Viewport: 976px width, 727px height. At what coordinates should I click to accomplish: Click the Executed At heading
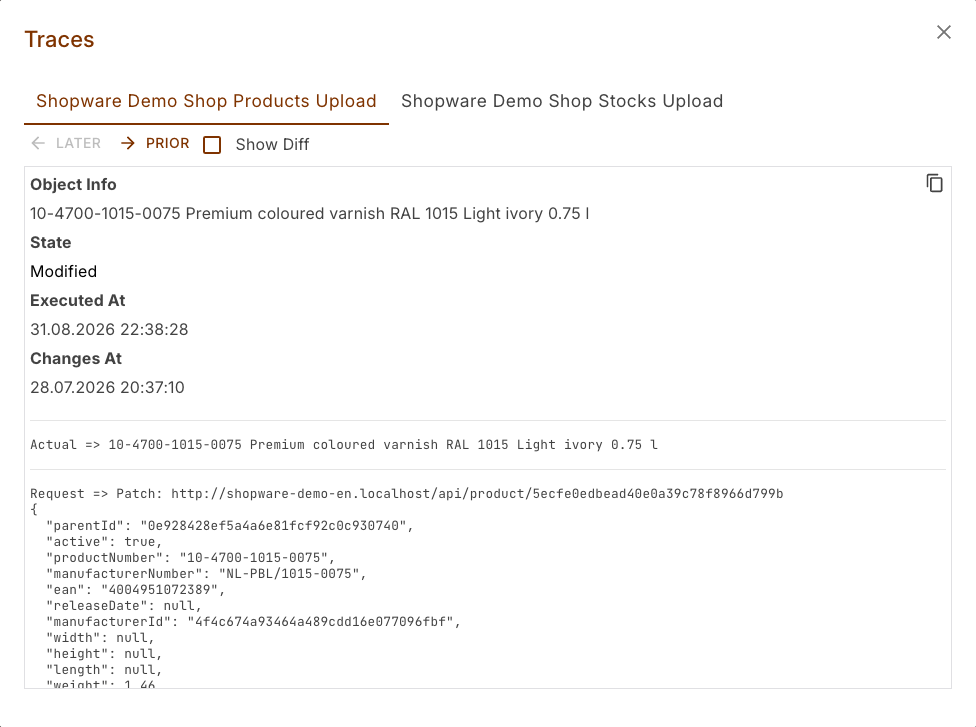click(78, 301)
